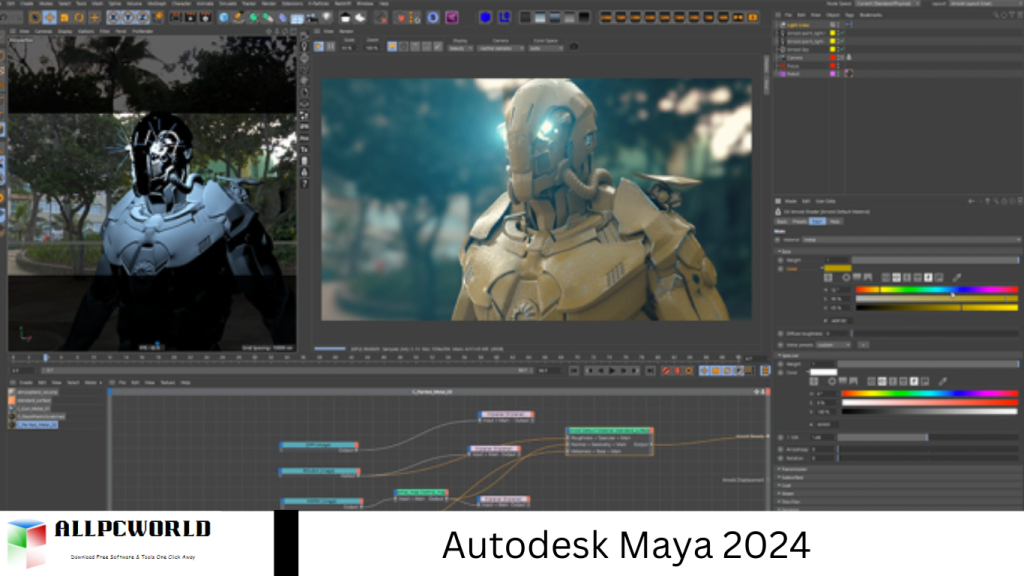Click the blue Cube primitive icon
This screenshot has height=576, width=1024.
coord(224,18)
